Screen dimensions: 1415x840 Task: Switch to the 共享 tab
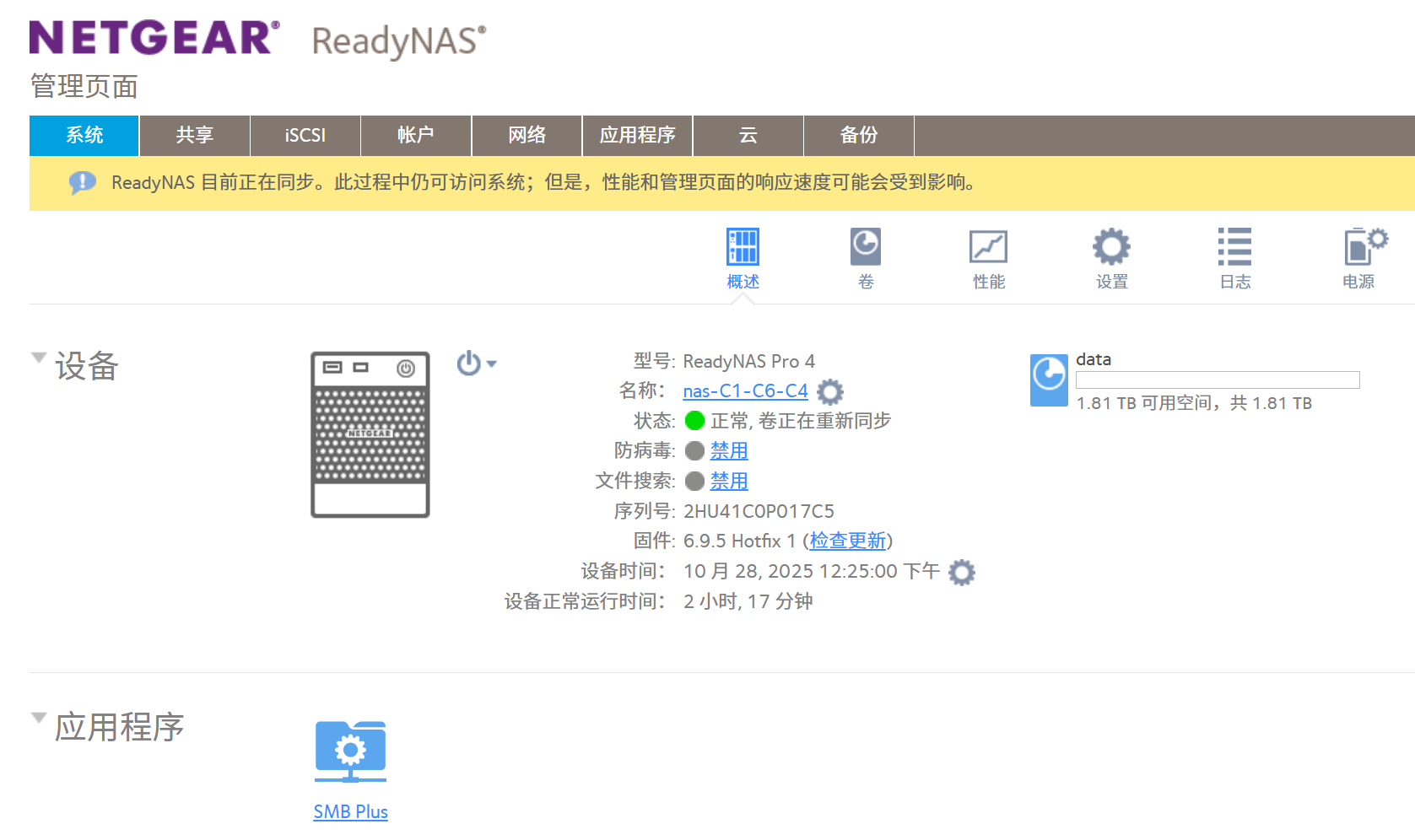(195, 136)
